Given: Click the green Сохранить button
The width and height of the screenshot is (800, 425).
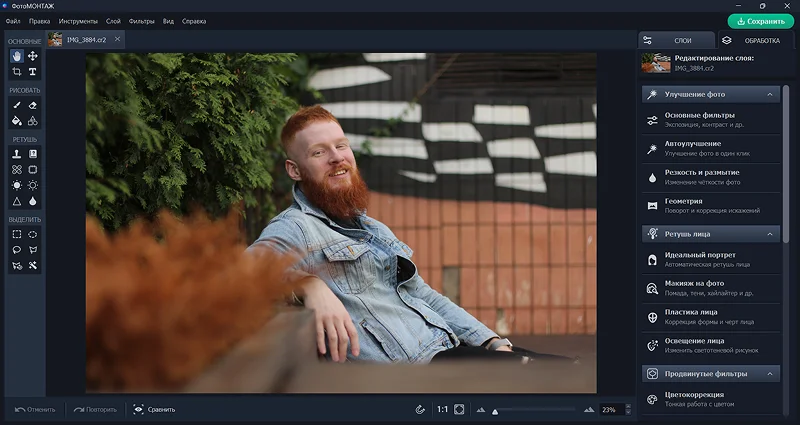Looking at the screenshot, I should pyautogui.click(x=760, y=20).
